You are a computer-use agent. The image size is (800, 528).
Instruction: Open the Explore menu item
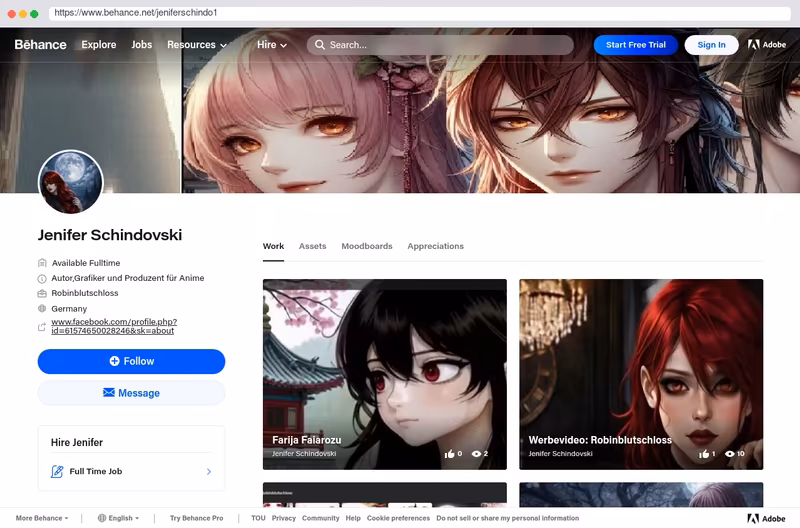pos(99,45)
